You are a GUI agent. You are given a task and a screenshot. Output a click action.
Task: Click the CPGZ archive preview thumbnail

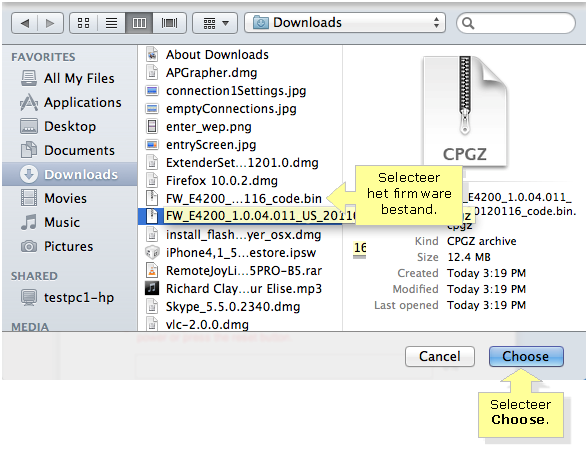click(465, 111)
